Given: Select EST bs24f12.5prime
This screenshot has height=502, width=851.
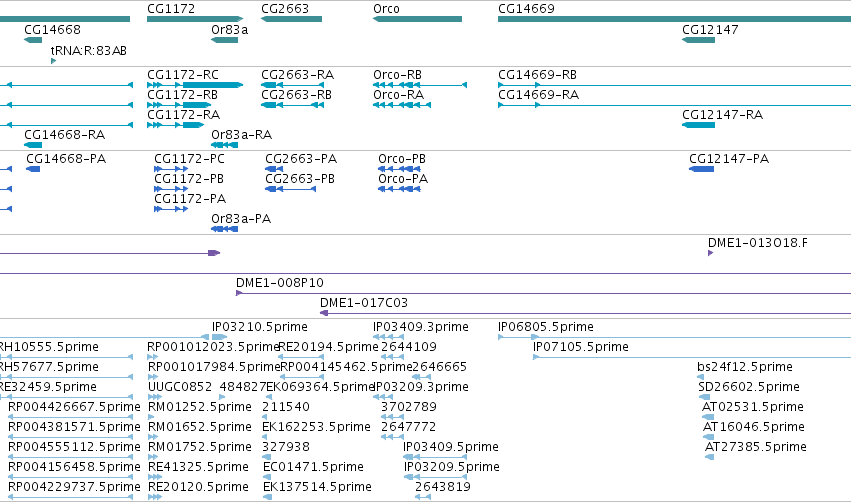Looking at the screenshot, I should click(745, 367).
